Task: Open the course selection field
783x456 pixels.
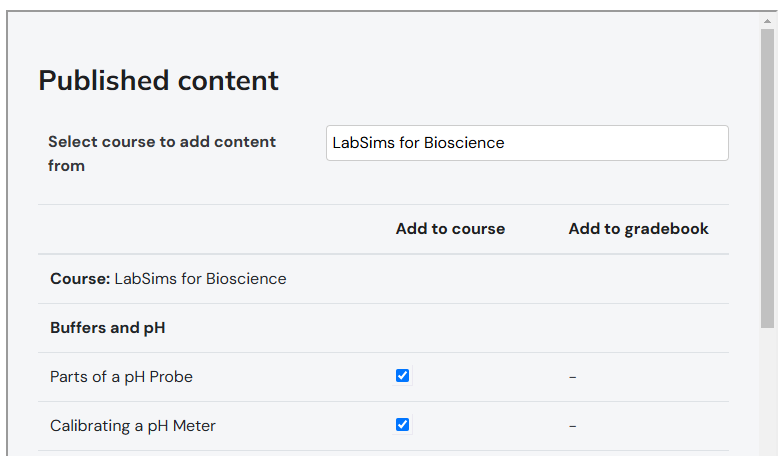Action: tap(527, 143)
